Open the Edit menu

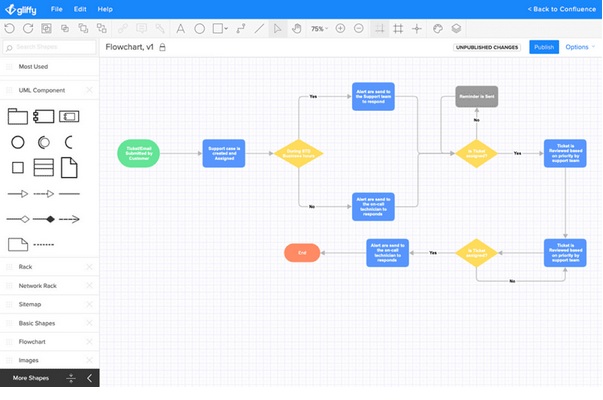pos(80,9)
